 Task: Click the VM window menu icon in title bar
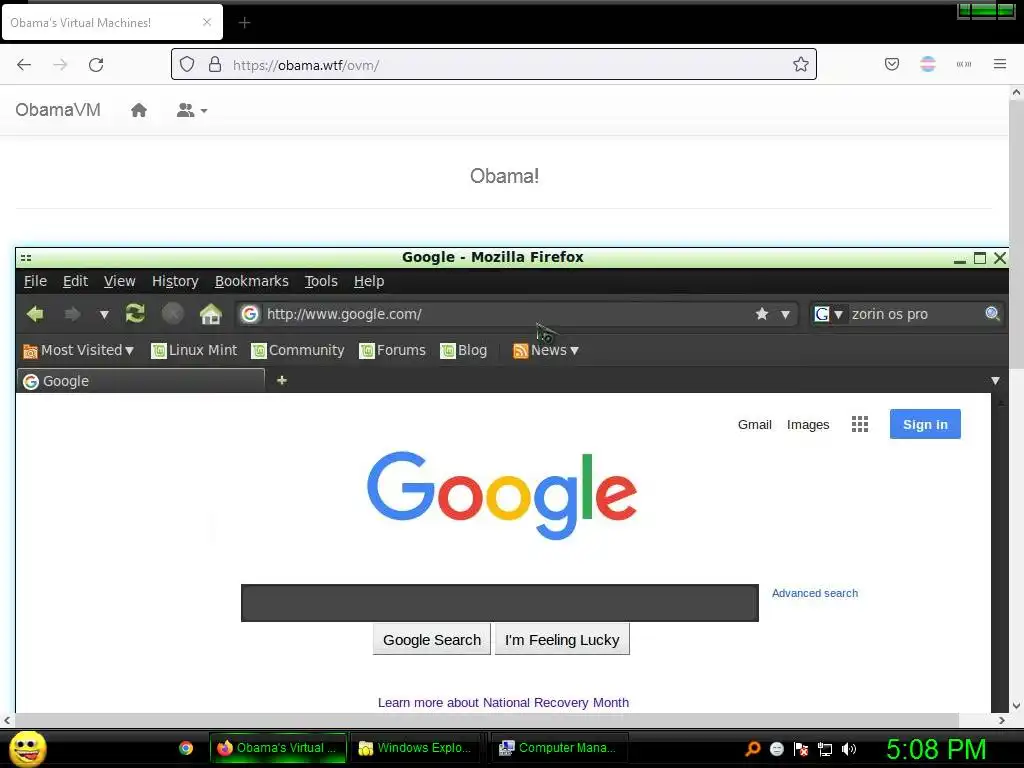click(x=26, y=258)
